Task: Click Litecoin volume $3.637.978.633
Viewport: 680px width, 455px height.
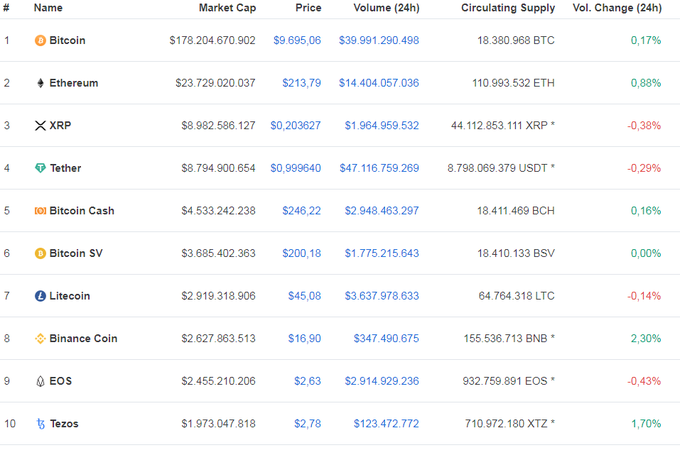Action: (382, 296)
